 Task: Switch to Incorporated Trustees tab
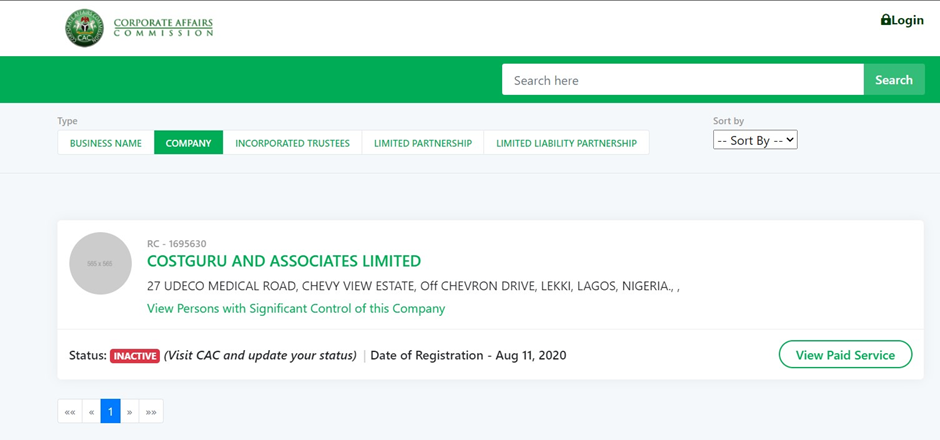pos(293,143)
